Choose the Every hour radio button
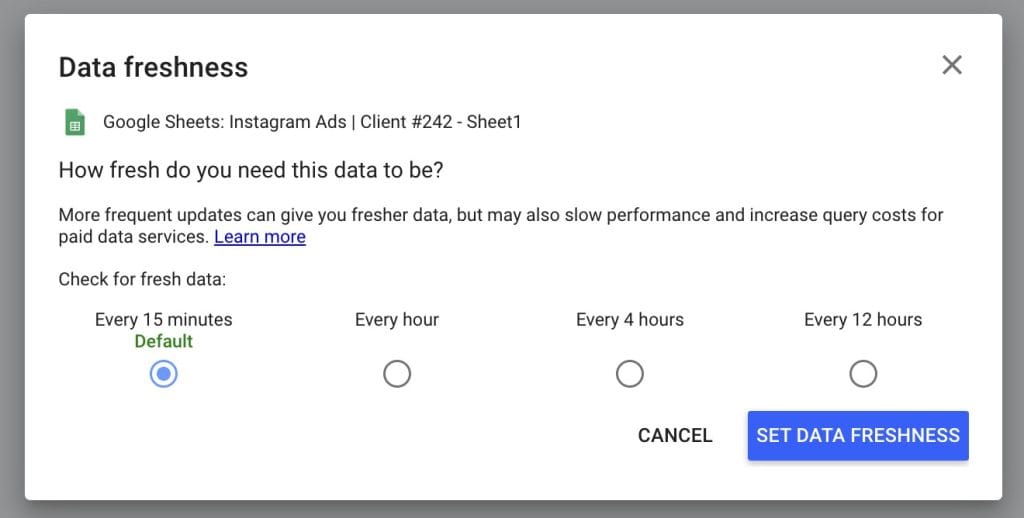The width and height of the screenshot is (1024, 518). click(397, 374)
